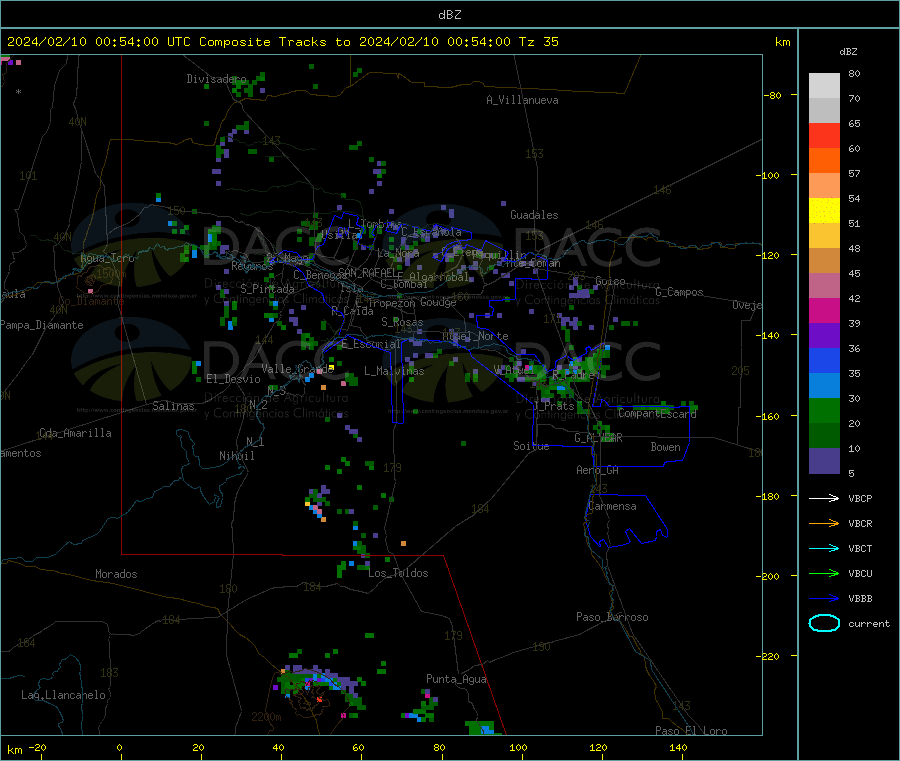This screenshot has width=900, height=761.
Task: Click the L_Malvinas map label
Action: pos(394,371)
